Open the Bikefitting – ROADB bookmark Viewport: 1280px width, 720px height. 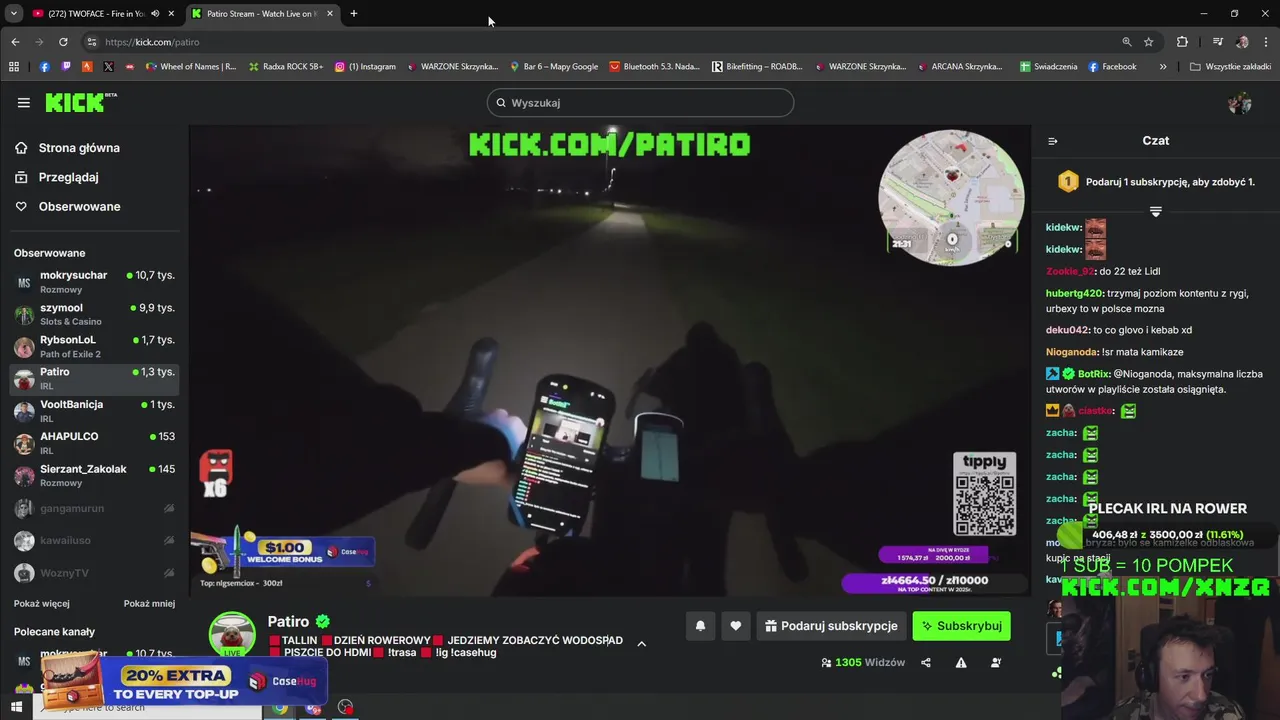tap(757, 67)
